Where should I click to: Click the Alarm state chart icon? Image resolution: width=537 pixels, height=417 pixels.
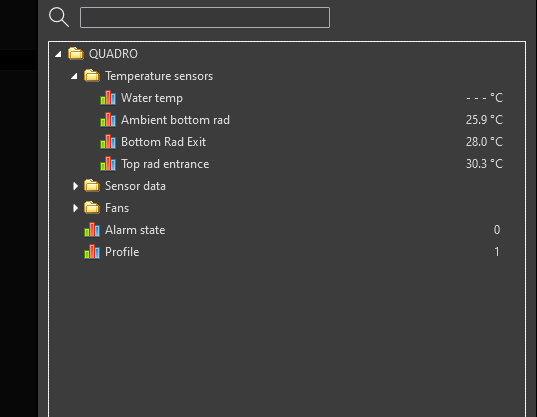92,229
